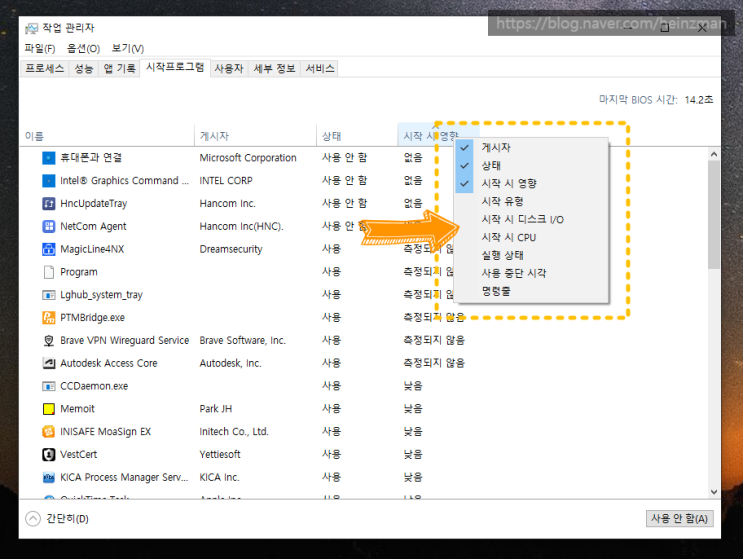Select INTEL CORP publisher cell
This screenshot has height=559, width=743.
click(x=226, y=180)
